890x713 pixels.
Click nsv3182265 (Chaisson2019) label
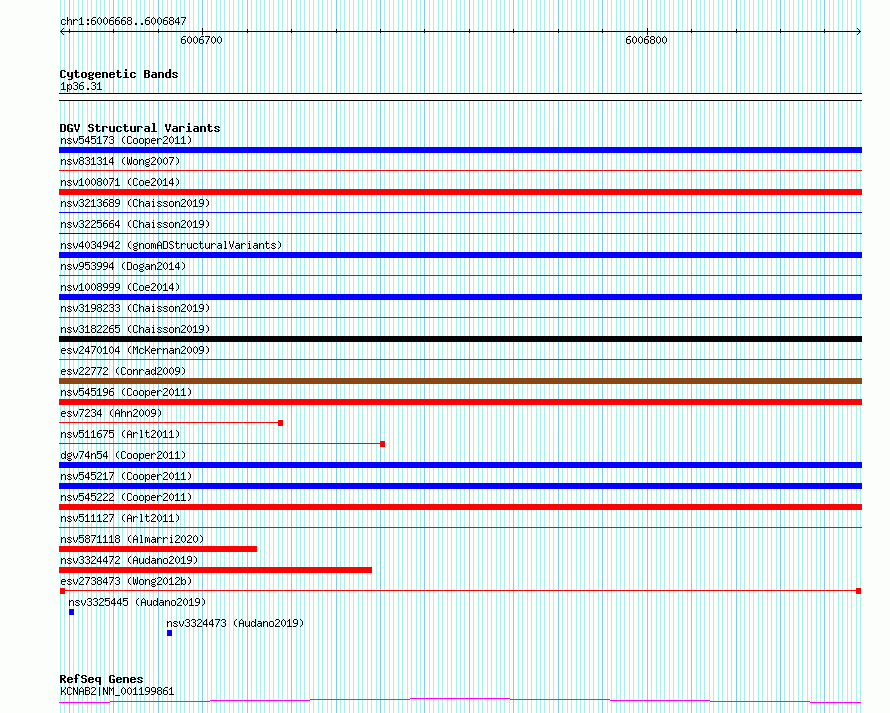[135, 329]
